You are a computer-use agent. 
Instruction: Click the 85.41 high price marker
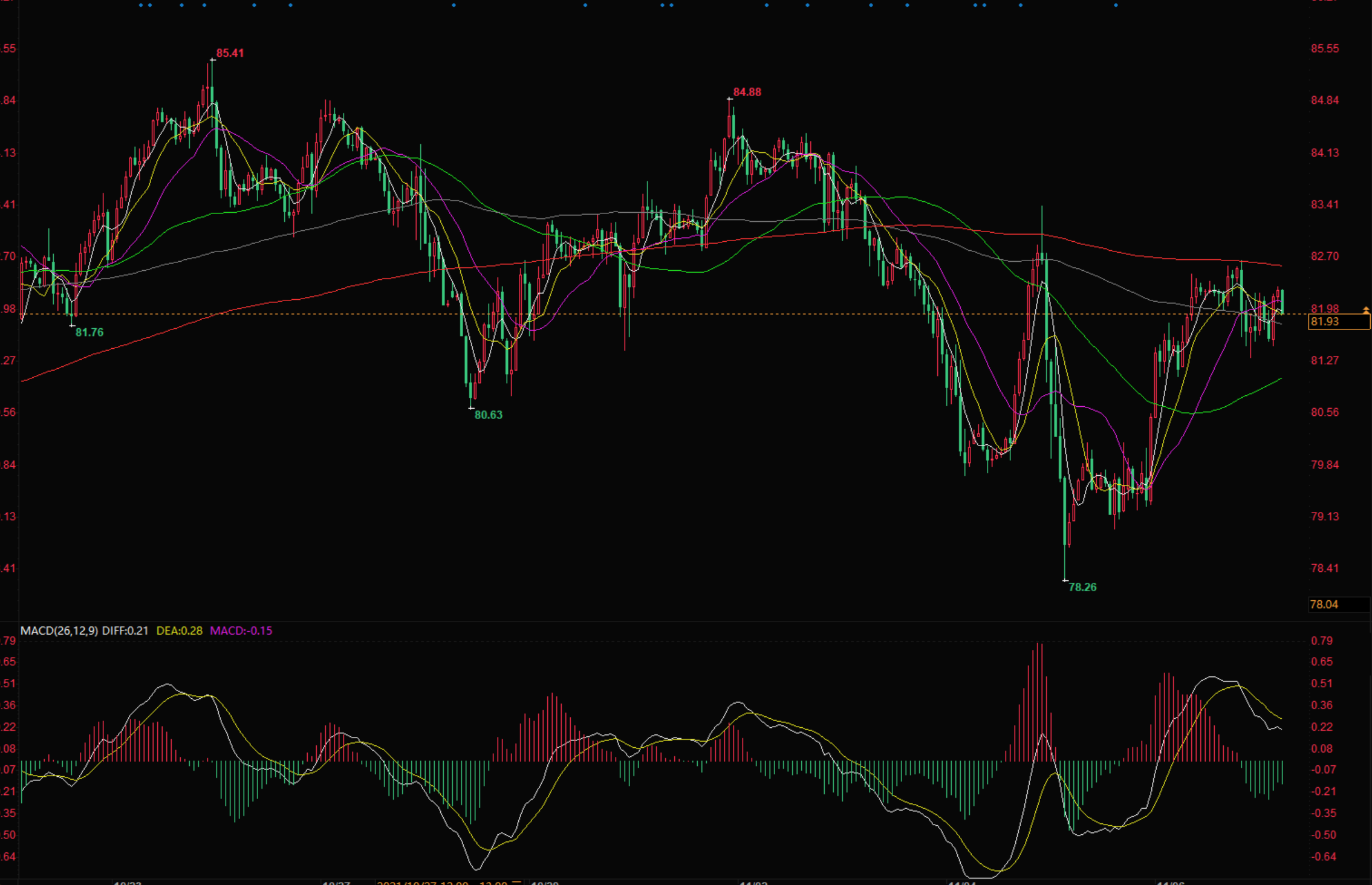click(230, 53)
